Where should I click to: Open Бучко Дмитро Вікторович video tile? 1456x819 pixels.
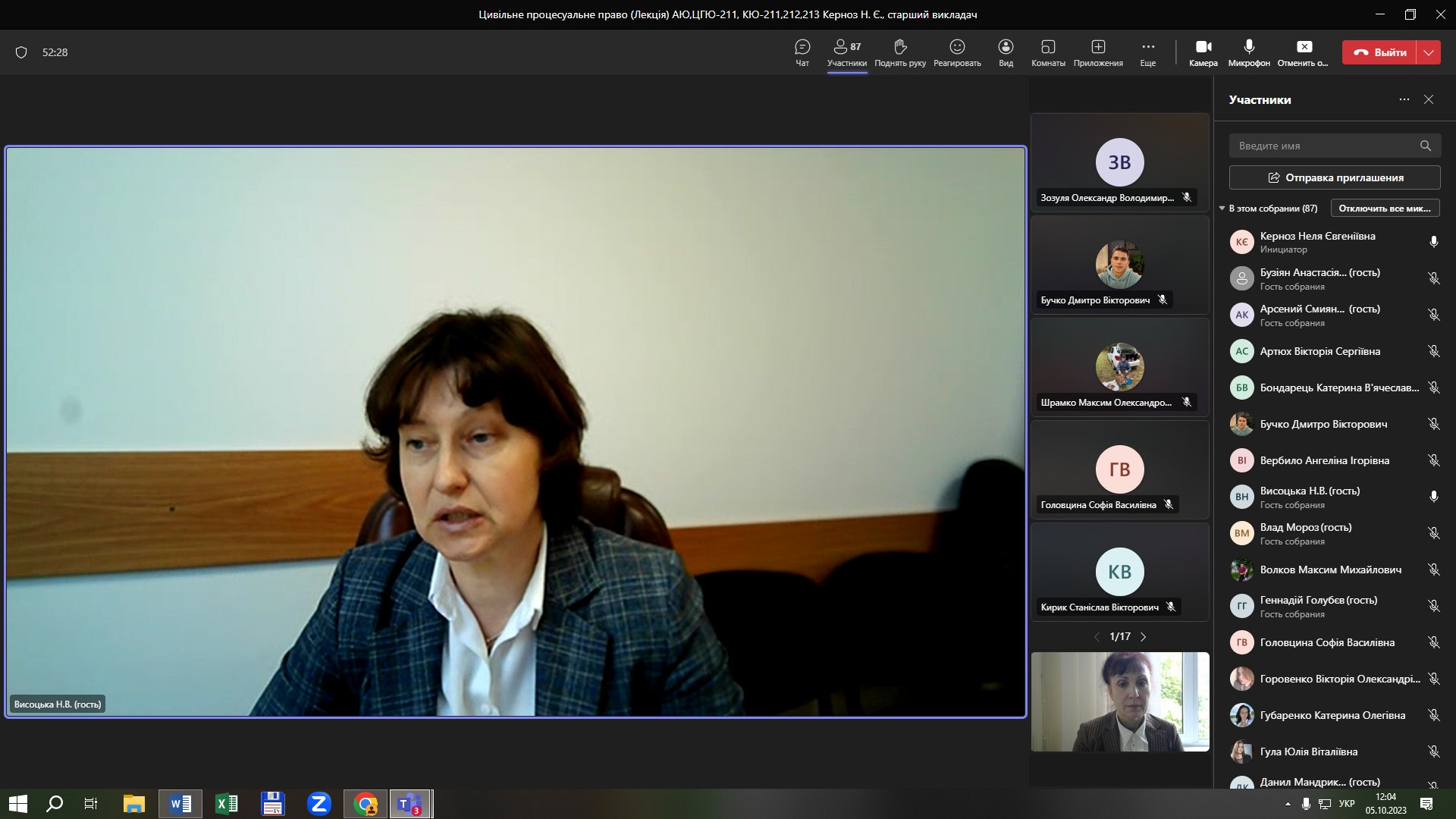click(x=1119, y=265)
